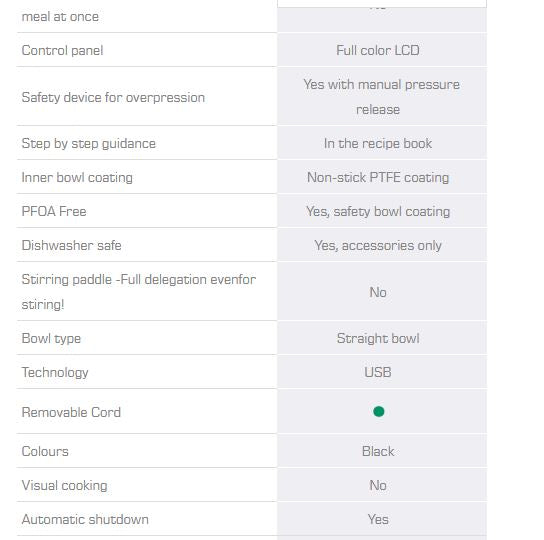This screenshot has height=540, width=544.
Task: Select the Technology row label
Action: click(x=55, y=373)
